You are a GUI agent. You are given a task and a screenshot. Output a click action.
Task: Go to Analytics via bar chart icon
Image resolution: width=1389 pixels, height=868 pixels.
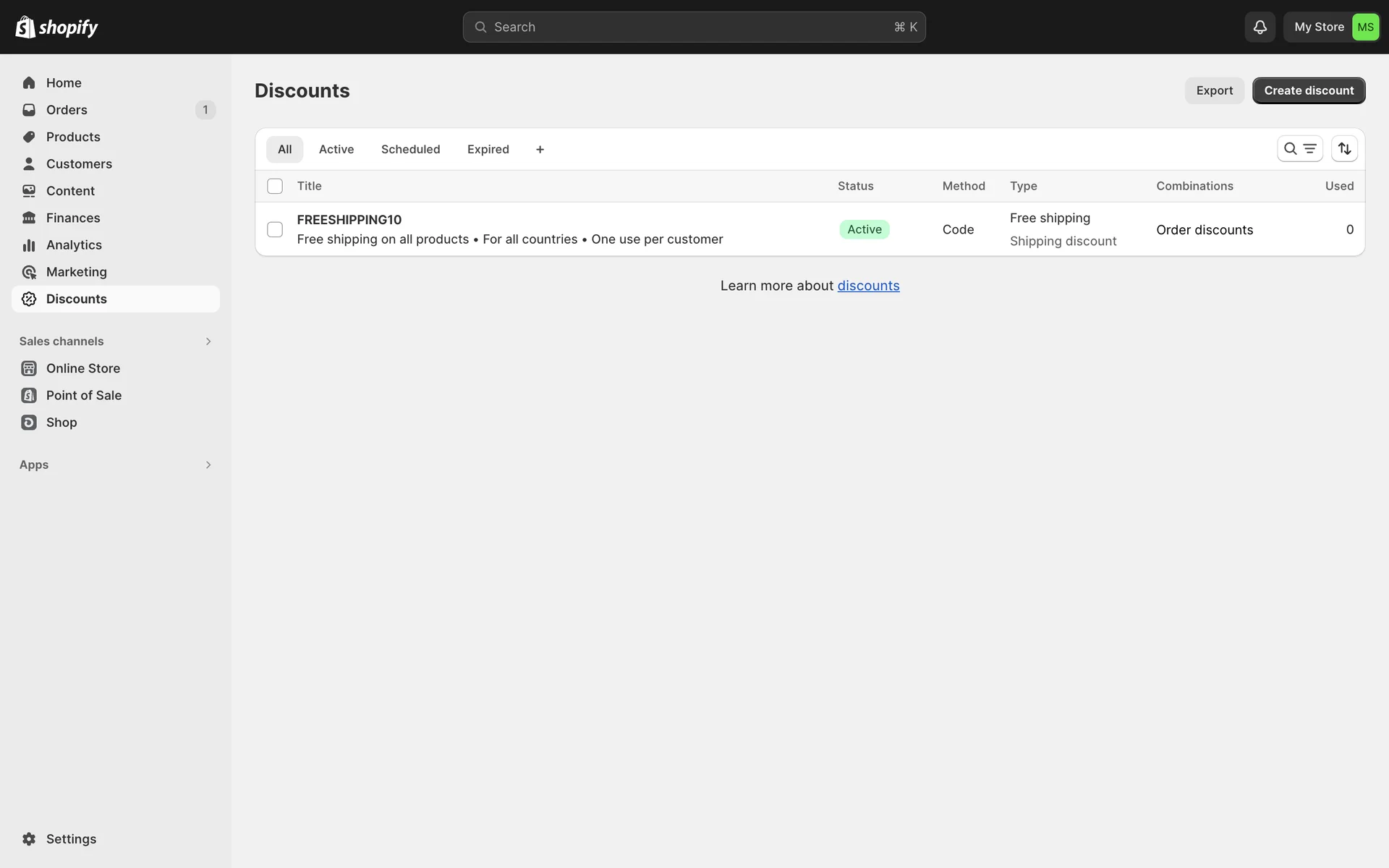[x=29, y=245]
